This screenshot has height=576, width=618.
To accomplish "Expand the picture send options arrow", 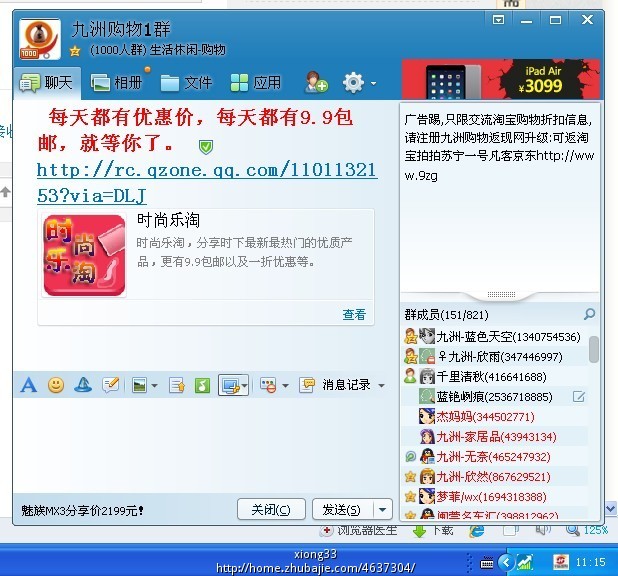I will tap(154, 386).
